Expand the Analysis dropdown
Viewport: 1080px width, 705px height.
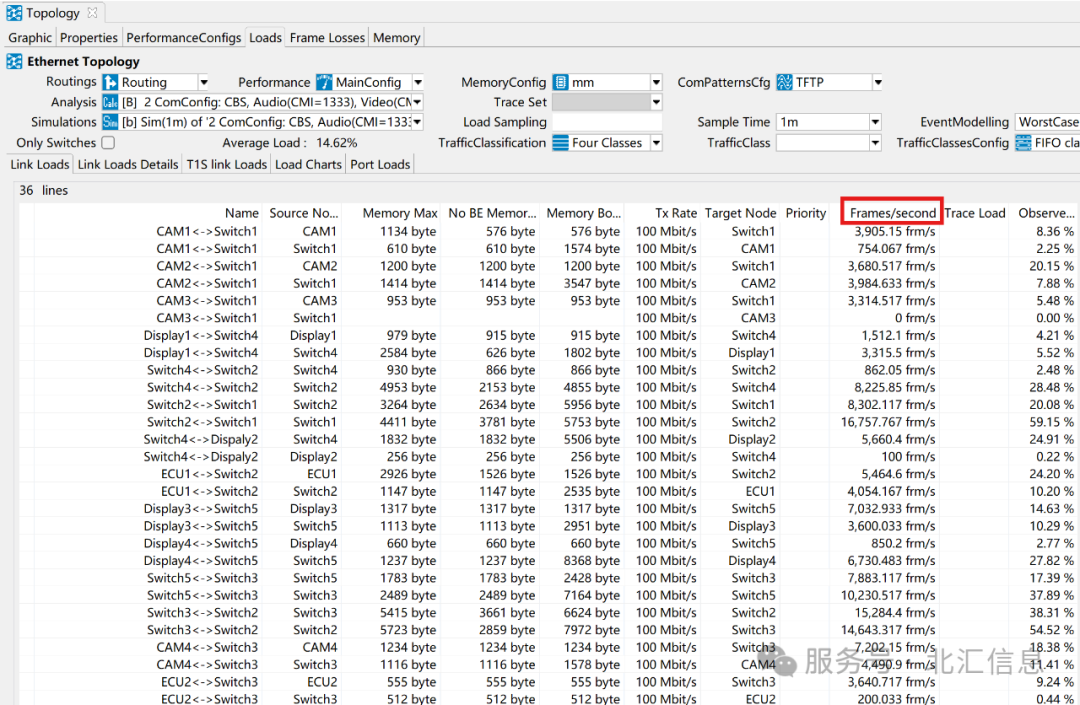[417, 102]
